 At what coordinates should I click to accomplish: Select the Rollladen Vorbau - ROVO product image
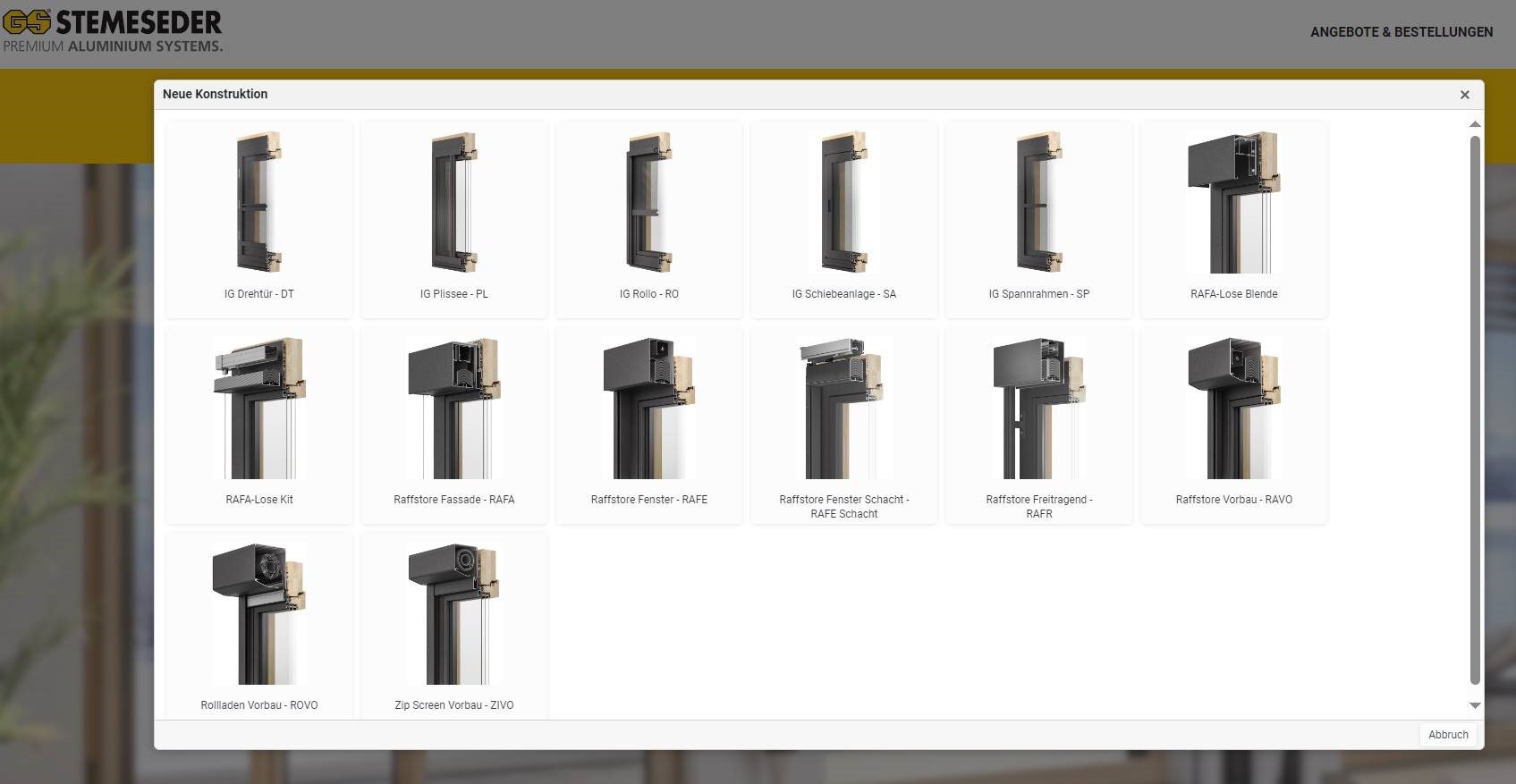coord(259,613)
